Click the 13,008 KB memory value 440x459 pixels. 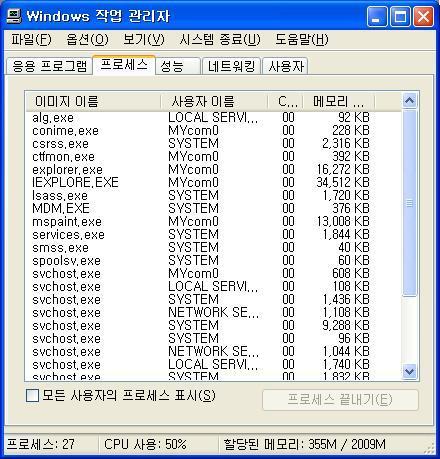pyautogui.click(x=343, y=221)
